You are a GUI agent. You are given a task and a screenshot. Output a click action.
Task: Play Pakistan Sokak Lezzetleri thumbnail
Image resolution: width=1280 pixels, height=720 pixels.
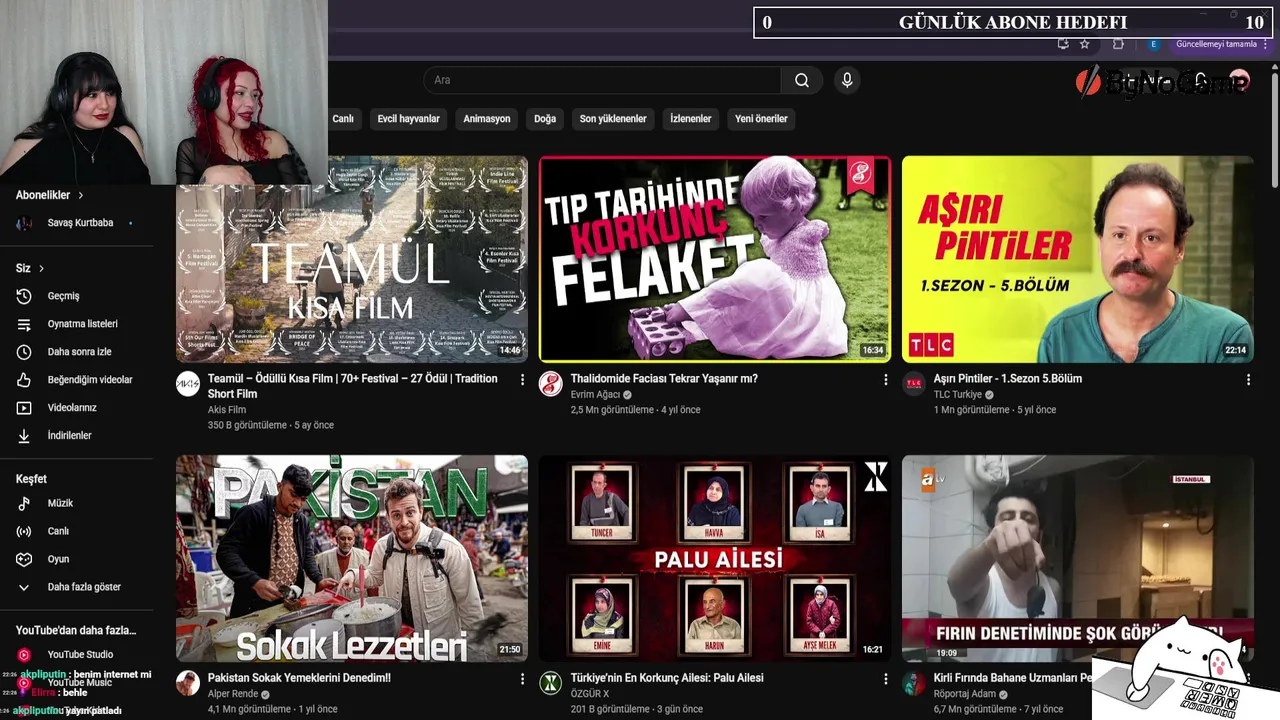point(352,558)
